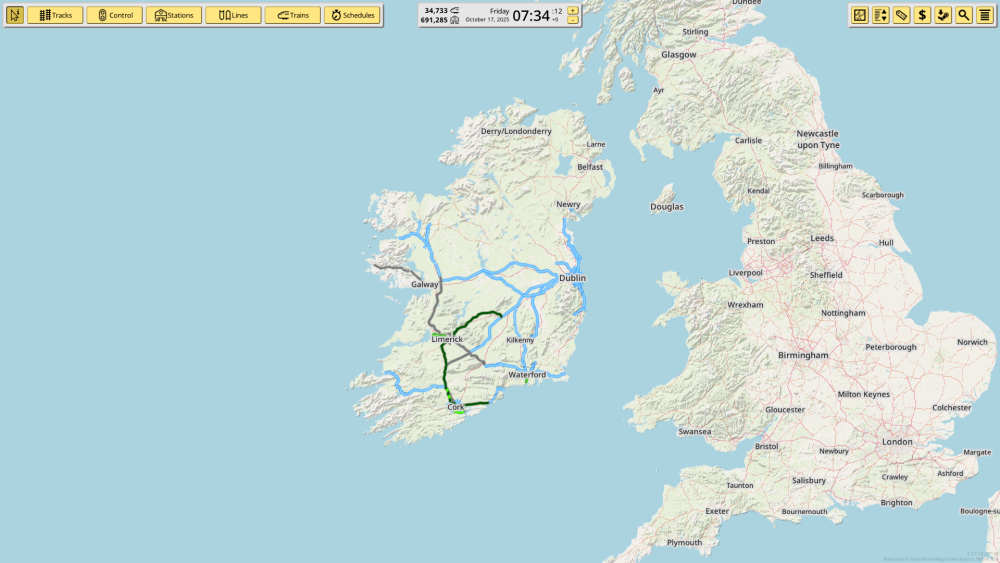Image resolution: width=1000 pixels, height=563 pixels.
Task: Open the map overview icon
Action: click(860, 15)
